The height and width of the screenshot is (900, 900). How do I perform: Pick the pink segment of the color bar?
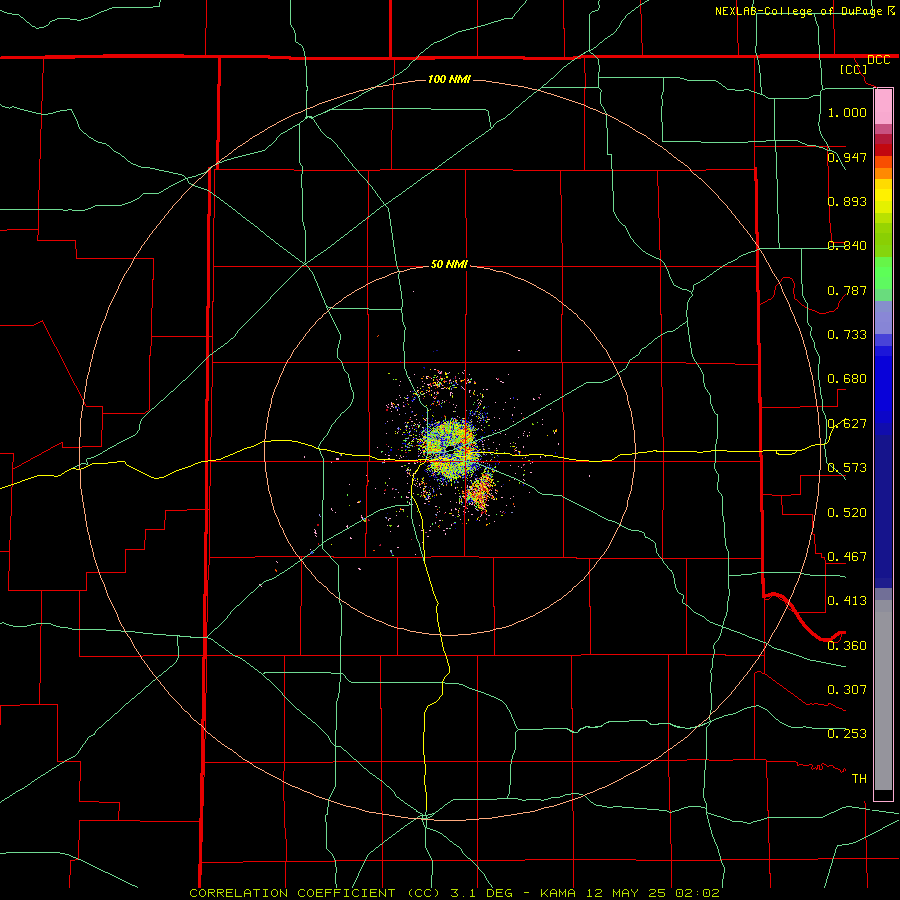pos(883,107)
